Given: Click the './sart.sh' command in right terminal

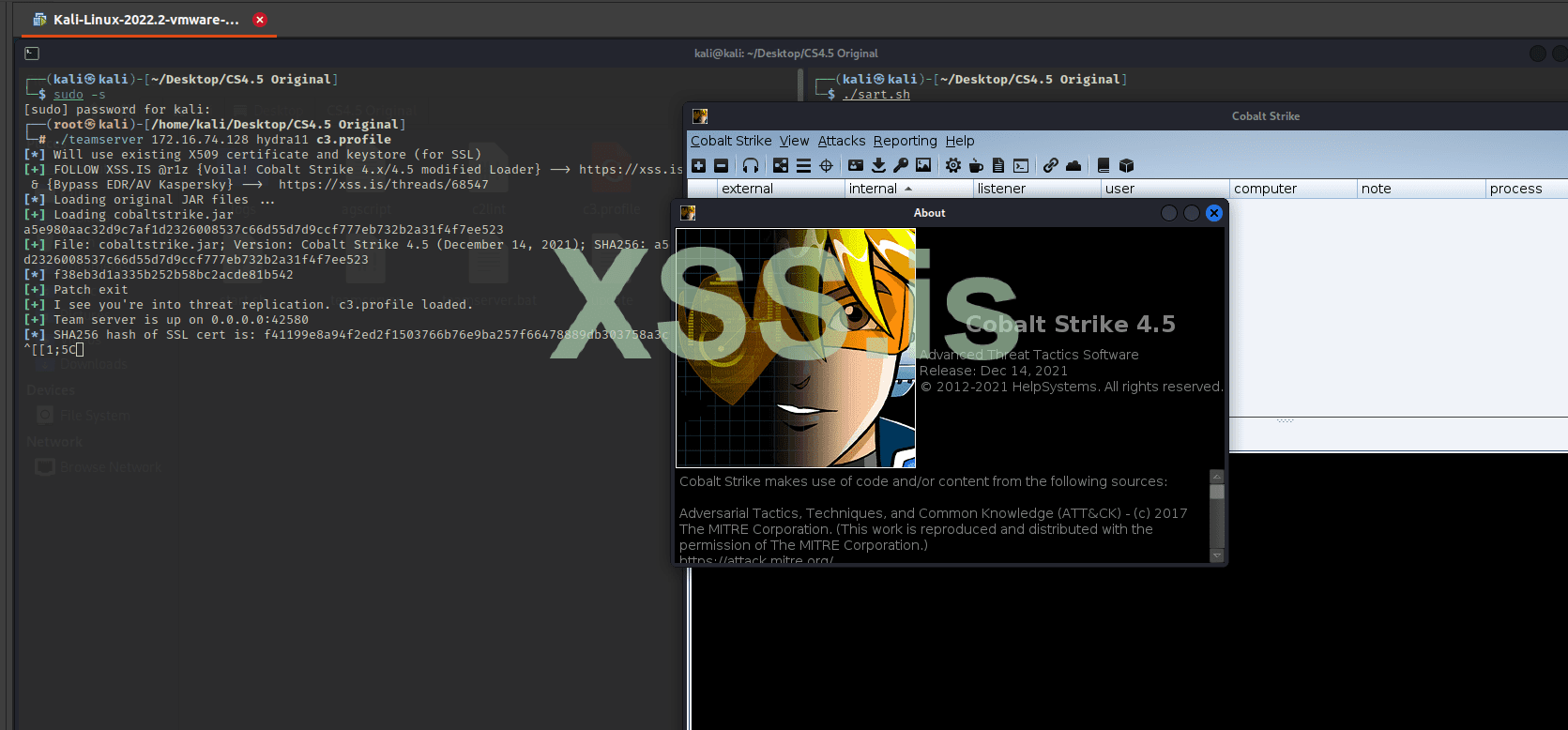Looking at the screenshot, I should click(x=876, y=95).
